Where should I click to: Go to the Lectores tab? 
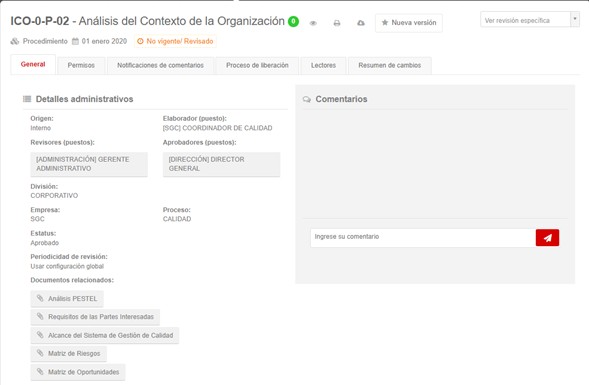(x=323, y=65)
